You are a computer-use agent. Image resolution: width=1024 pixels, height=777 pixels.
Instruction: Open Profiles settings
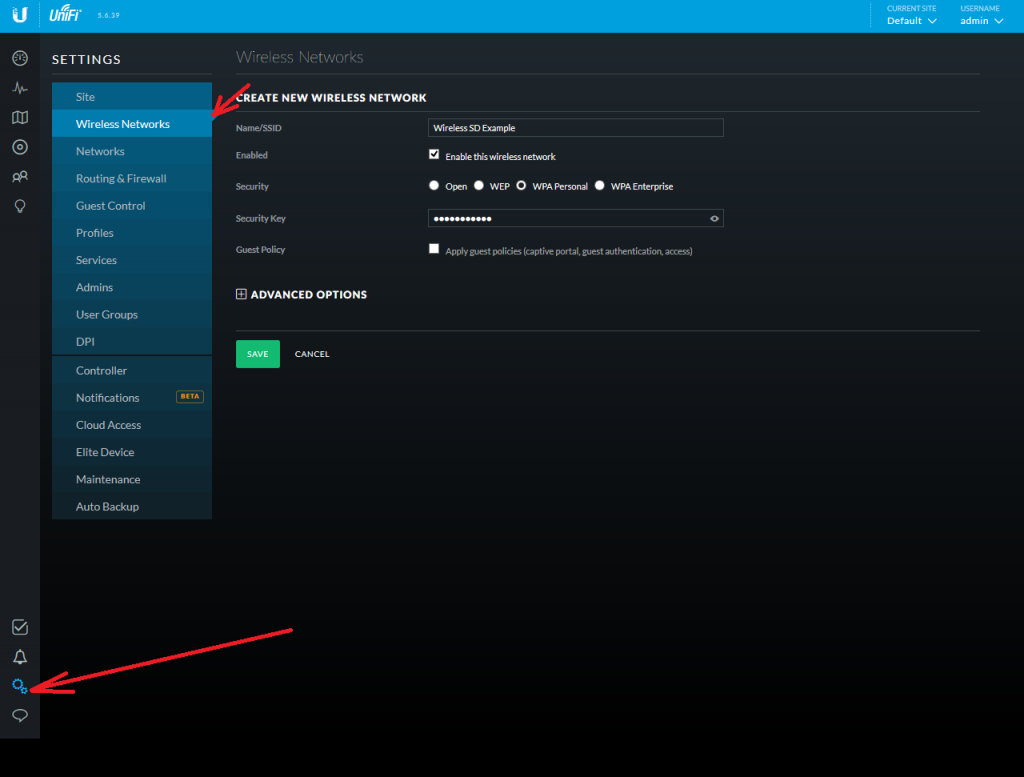132,233
